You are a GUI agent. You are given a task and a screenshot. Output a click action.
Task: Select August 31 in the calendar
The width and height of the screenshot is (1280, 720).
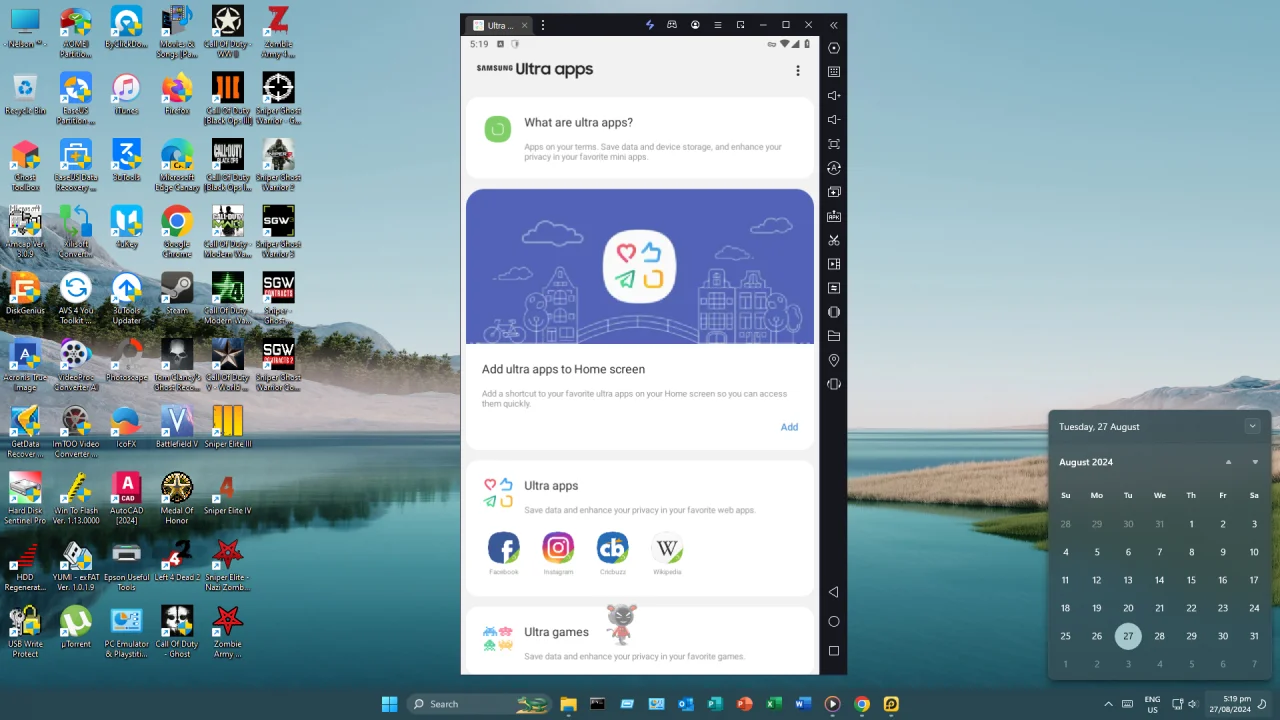click(1254, 636)
